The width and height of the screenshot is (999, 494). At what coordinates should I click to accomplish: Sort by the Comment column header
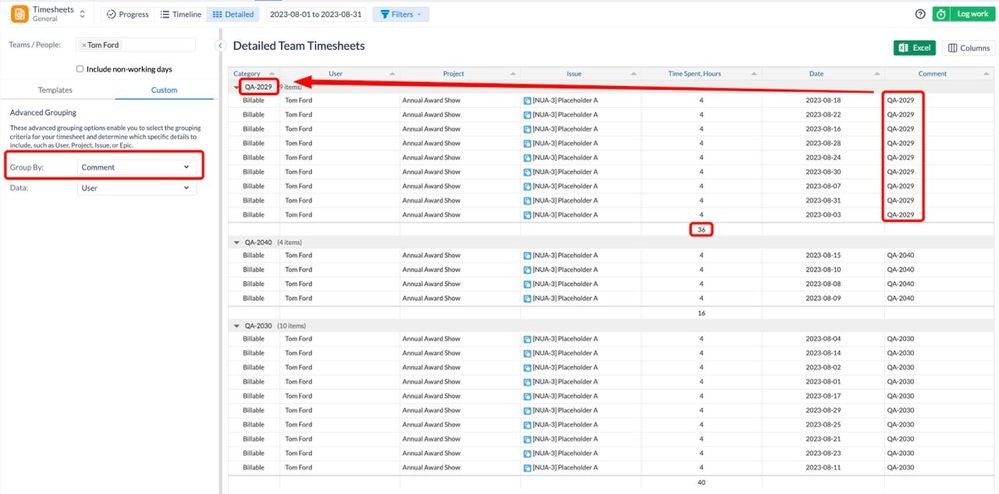click(939, 74)
